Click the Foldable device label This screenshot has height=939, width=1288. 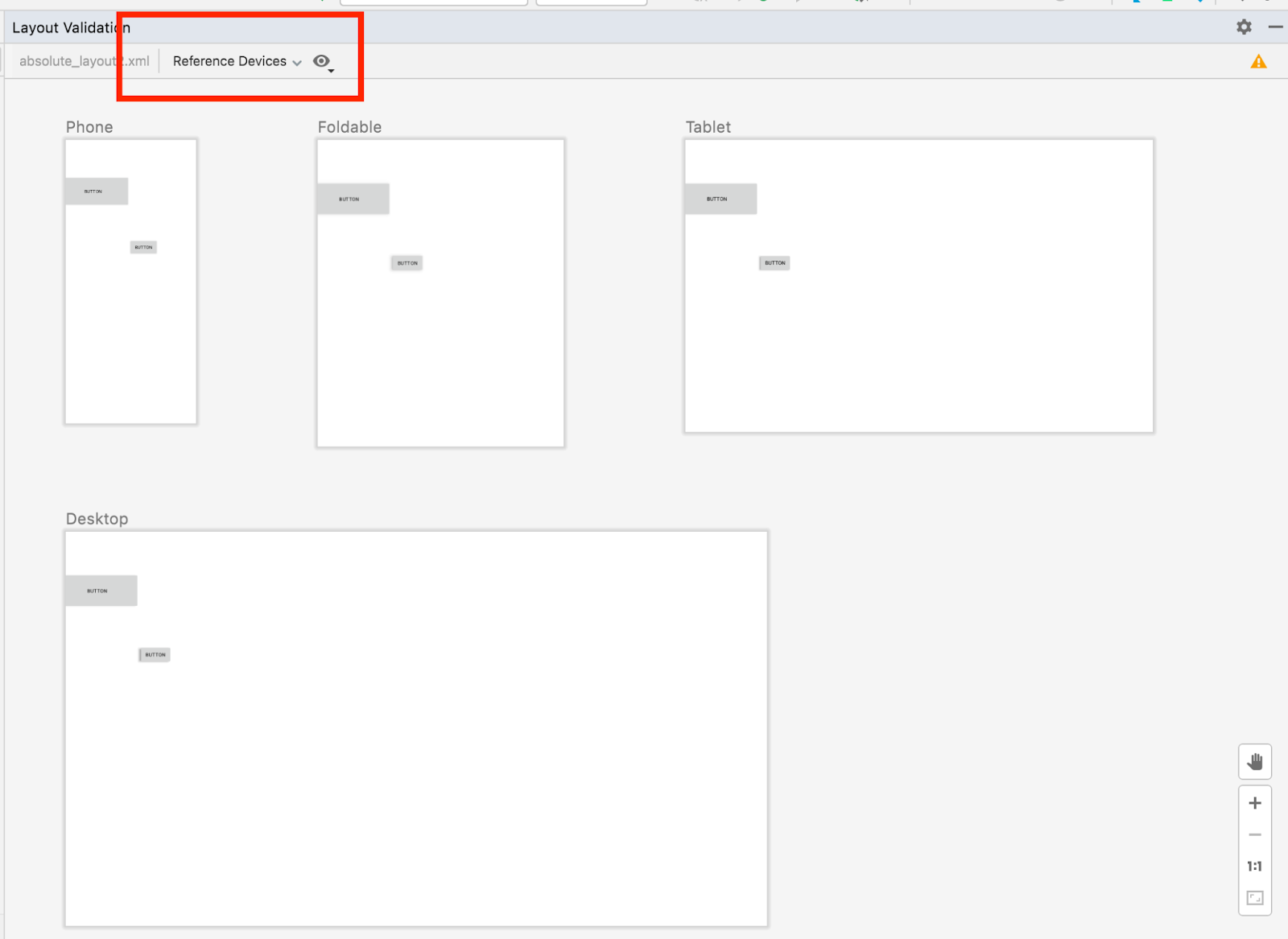[x=349, y=127]
